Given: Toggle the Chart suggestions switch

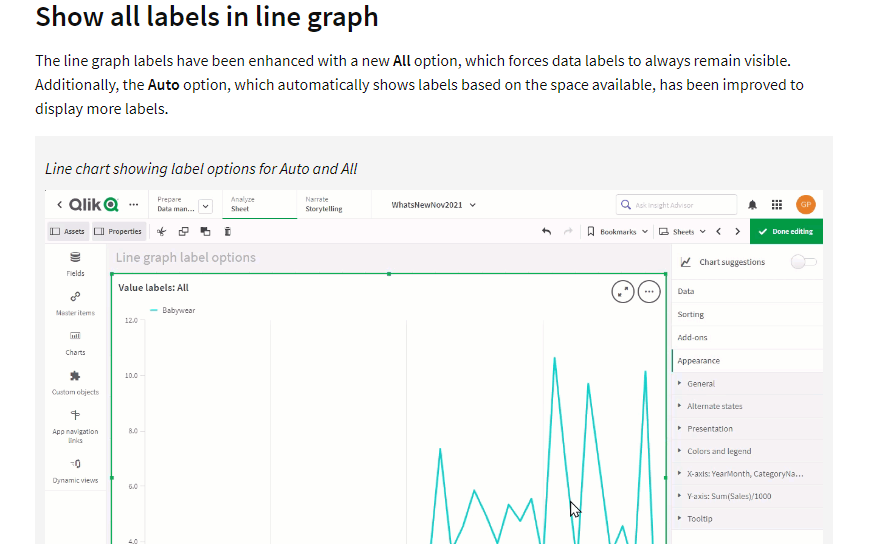Looking at the screenshot, I should point(804,262).
